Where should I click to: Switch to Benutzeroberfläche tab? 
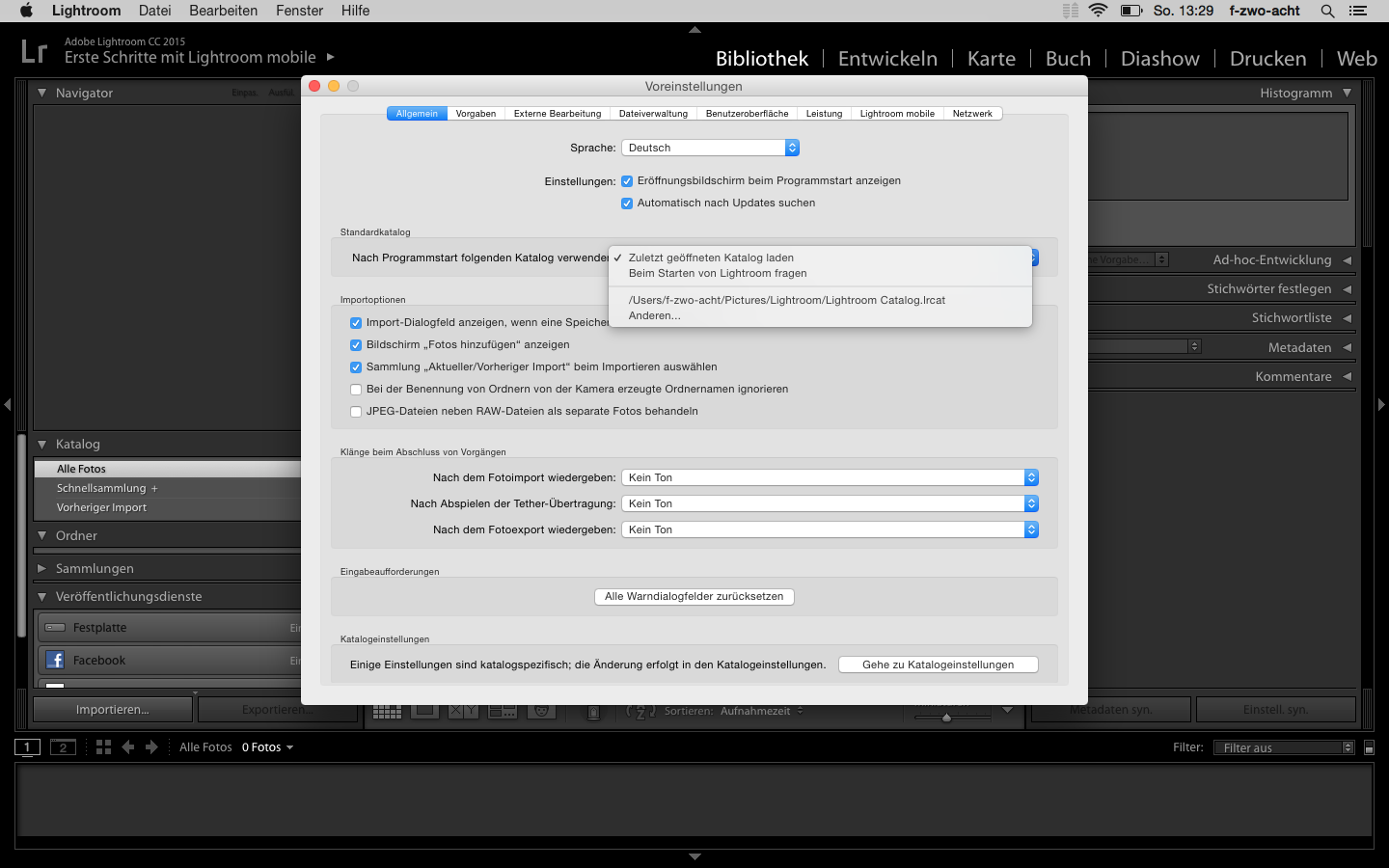[747, 114]
